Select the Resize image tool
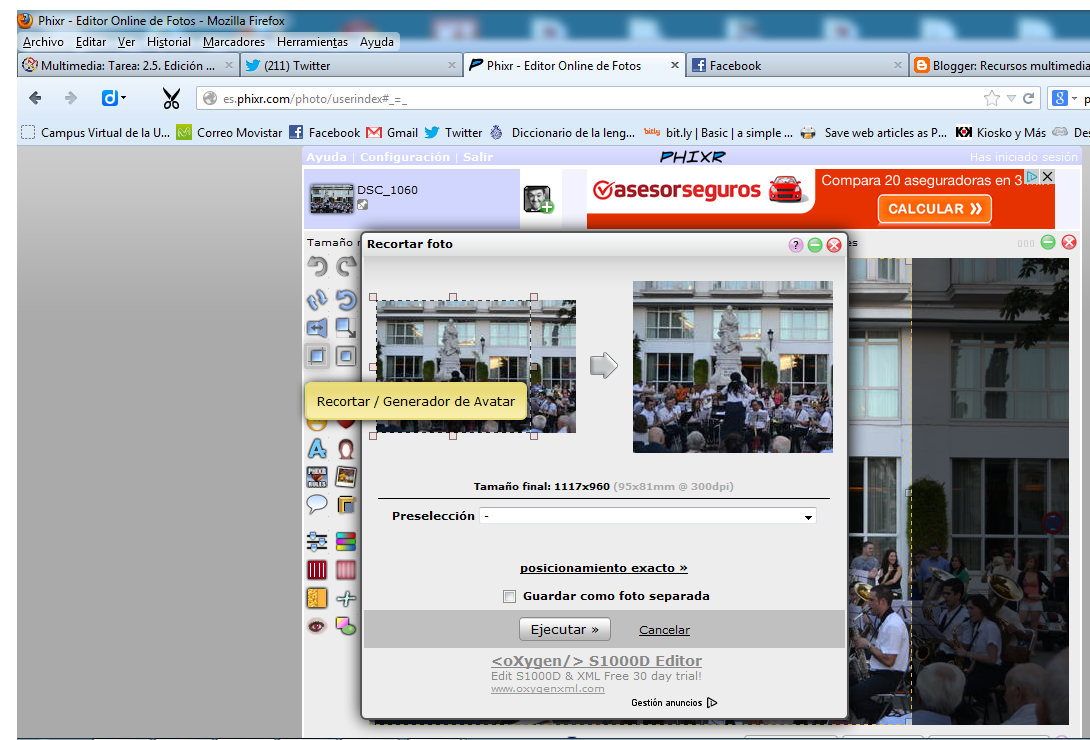Screen dimensions: 1090x740 pos(345,328)
